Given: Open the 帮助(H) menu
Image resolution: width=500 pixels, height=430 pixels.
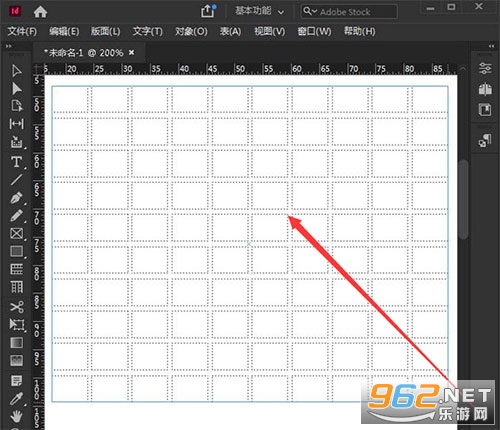Looking at the screenshot, I should click(x=360, y=31).
